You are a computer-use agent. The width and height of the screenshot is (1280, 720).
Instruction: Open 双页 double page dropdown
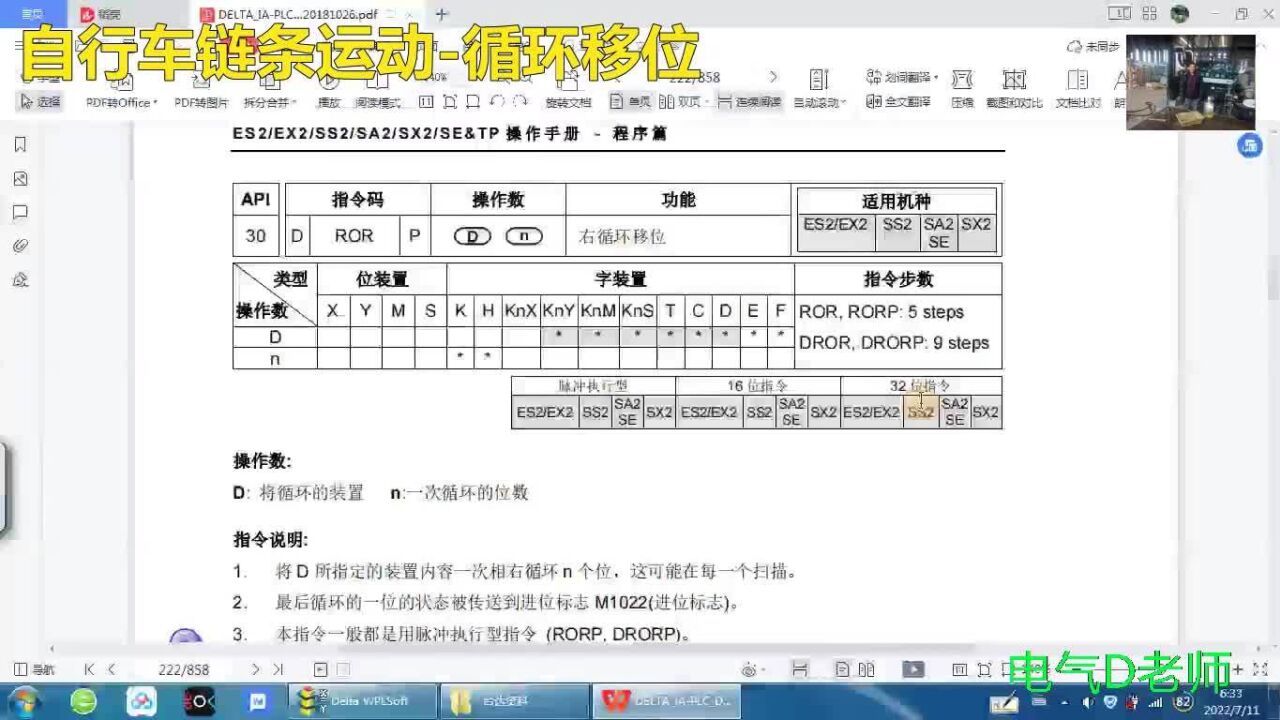click(x=683, y=102)
